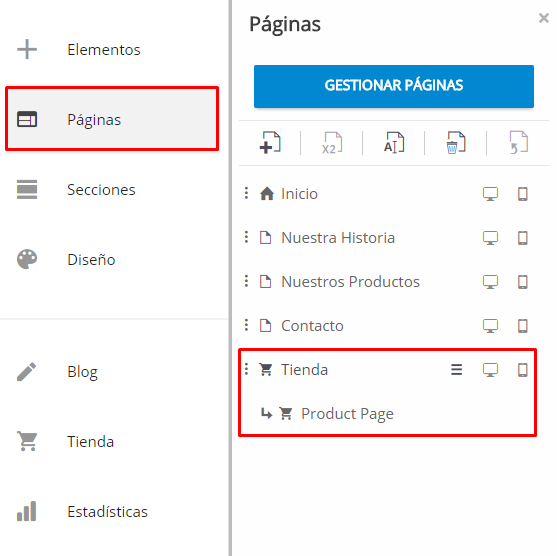Open options dots beside Nuestros Productos
Viewport: 557px width, 556px height.
(x=246, y=281)
